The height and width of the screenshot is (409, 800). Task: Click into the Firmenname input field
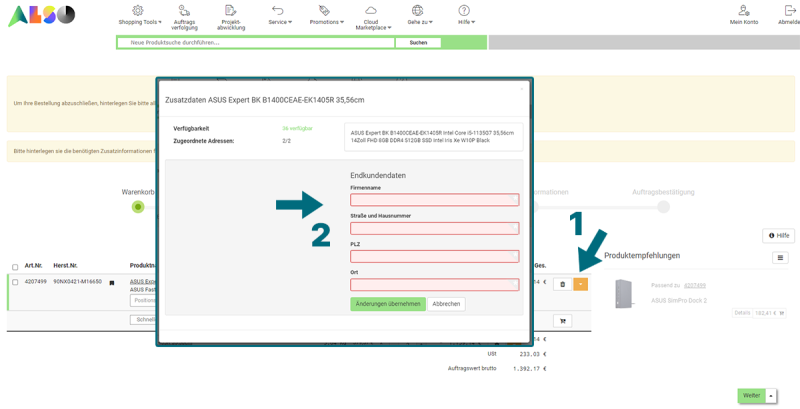point(434,200)
